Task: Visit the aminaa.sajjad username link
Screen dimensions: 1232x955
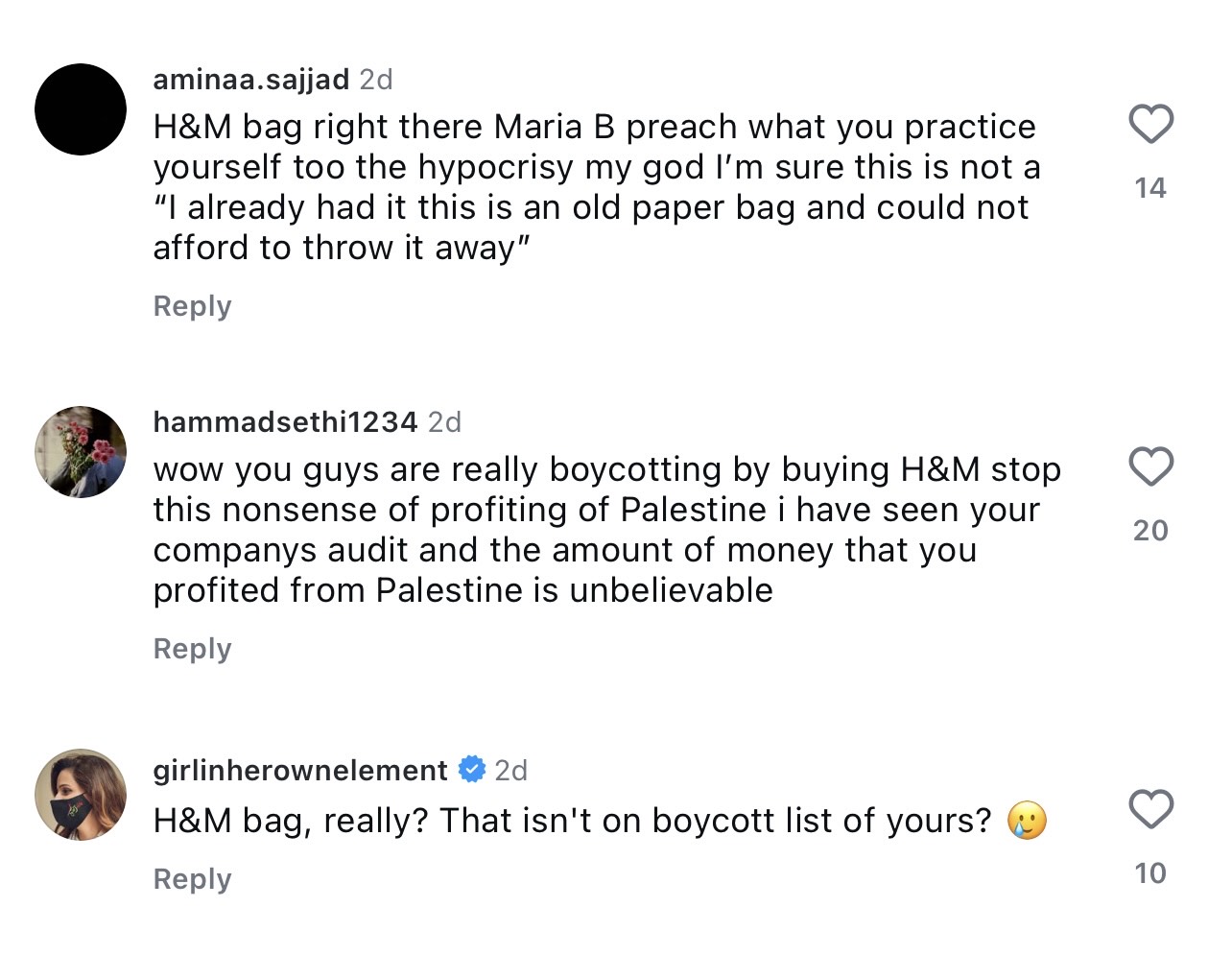Action: [x=250, y=80]
